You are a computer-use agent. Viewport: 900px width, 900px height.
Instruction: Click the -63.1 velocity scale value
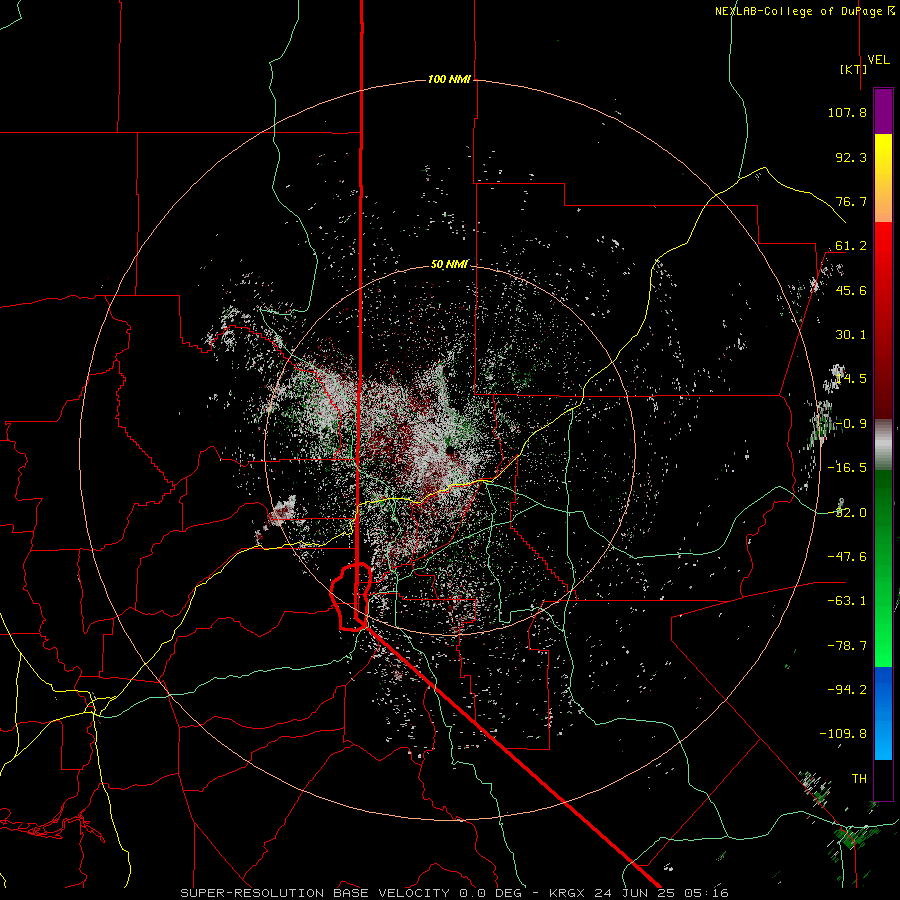(x=847, y=601)
